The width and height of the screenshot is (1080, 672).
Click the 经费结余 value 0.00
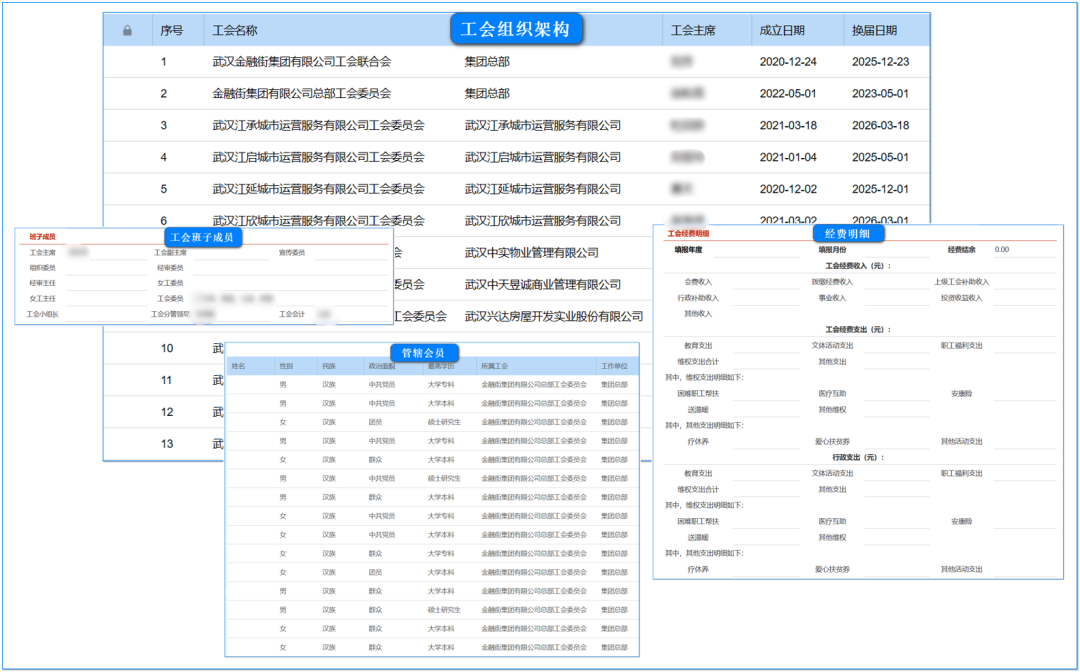[1001, 249]
